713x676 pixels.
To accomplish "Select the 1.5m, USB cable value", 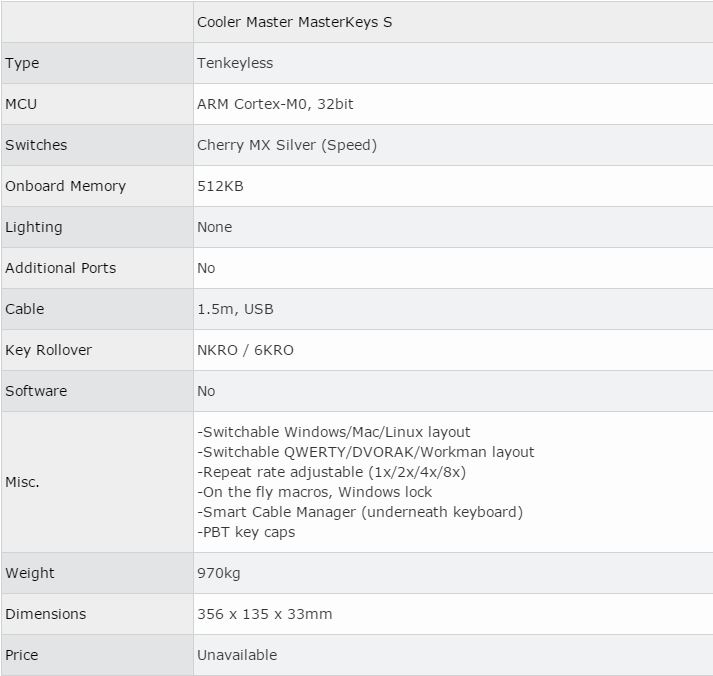I will [x=235, y=309].
